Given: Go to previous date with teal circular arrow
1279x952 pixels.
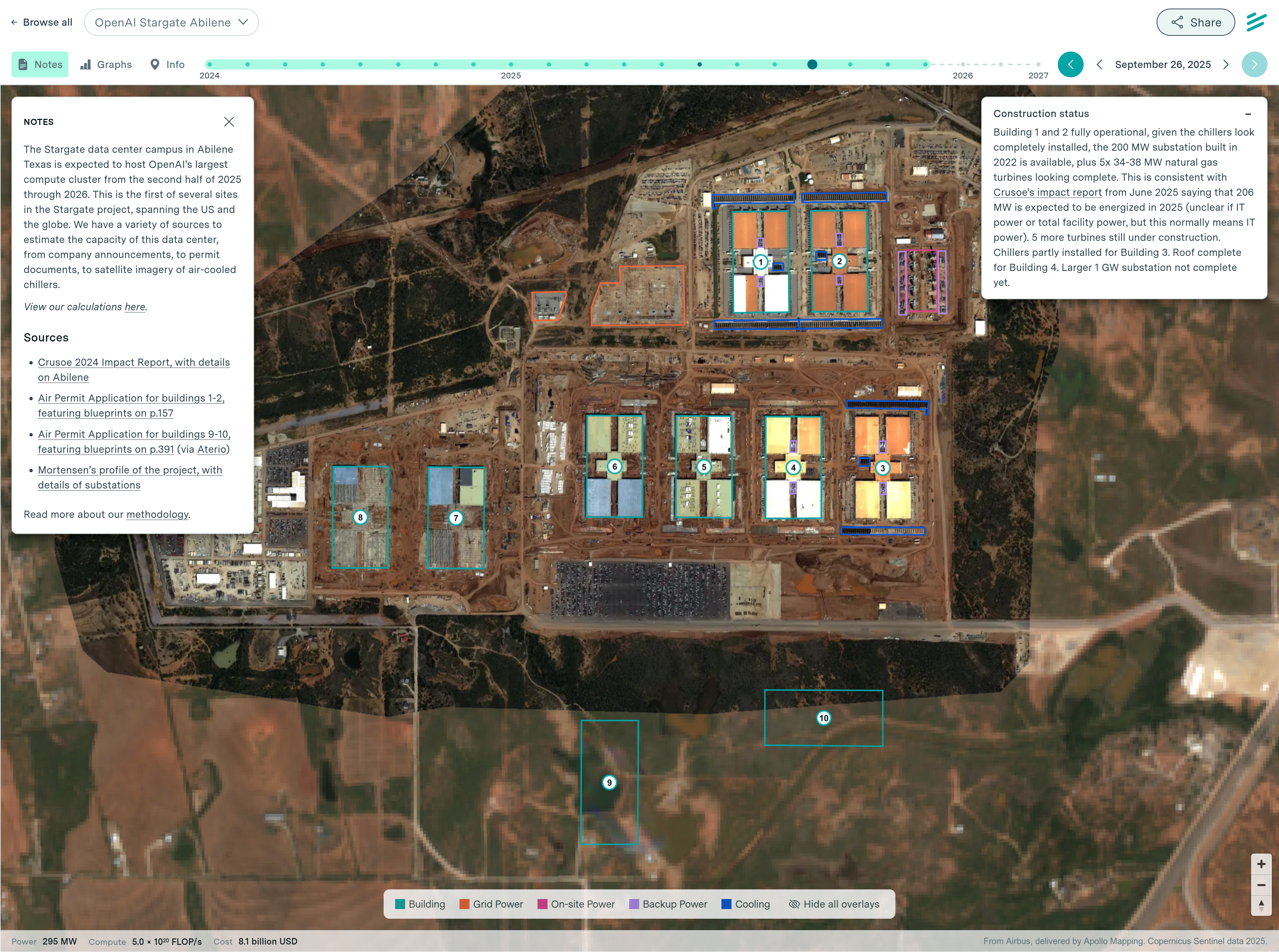Looking at the screenshot, I should click(x=1070, y=64).
